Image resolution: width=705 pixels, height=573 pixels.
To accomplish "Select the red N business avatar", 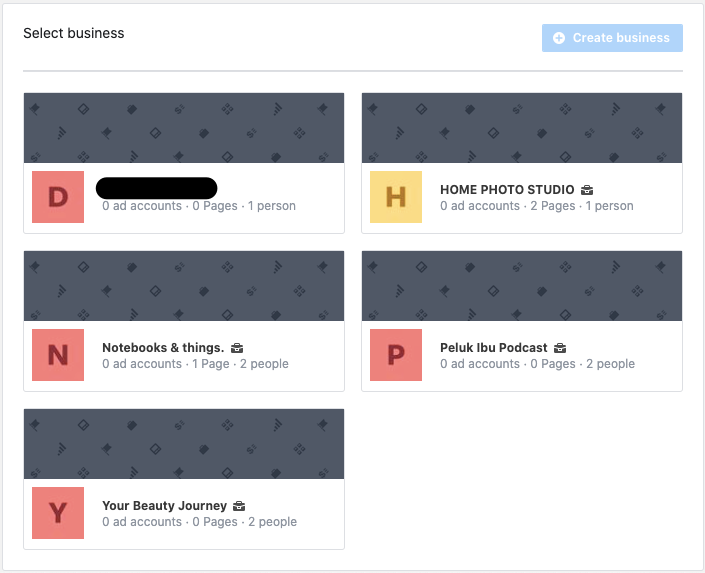I will click(x=58, y=355).
